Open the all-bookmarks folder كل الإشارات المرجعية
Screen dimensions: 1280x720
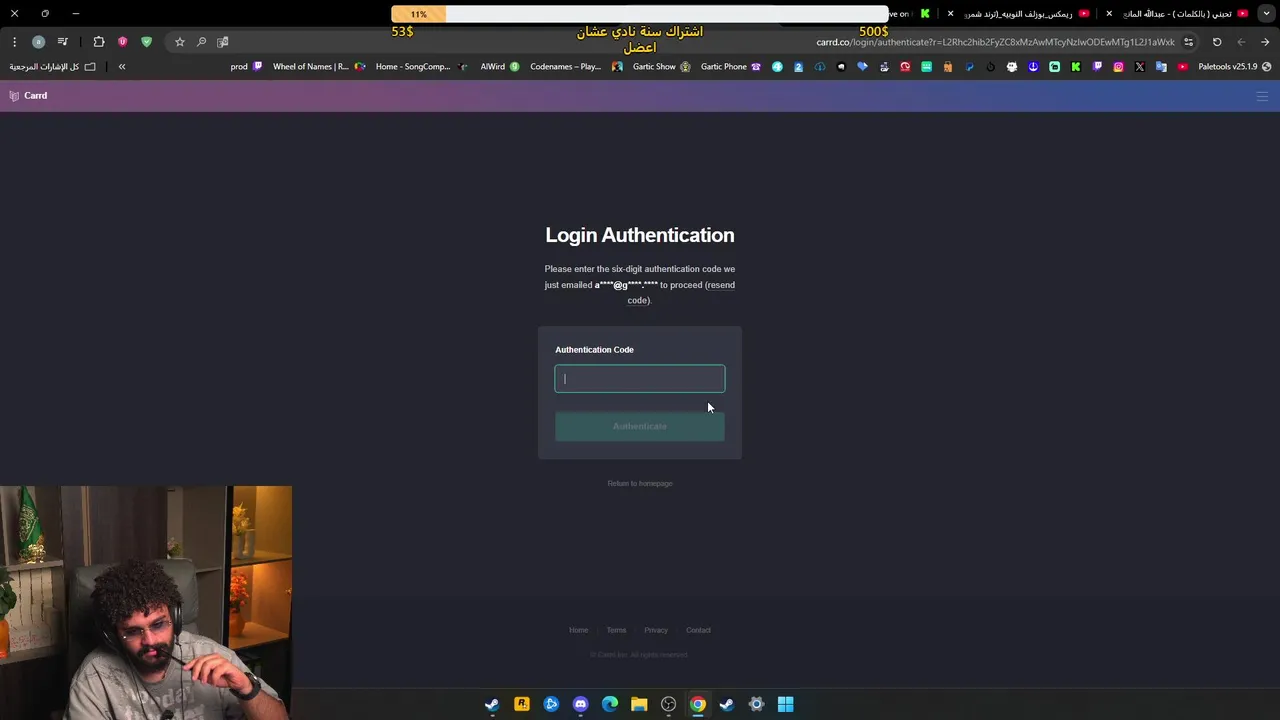click(52, 67)
